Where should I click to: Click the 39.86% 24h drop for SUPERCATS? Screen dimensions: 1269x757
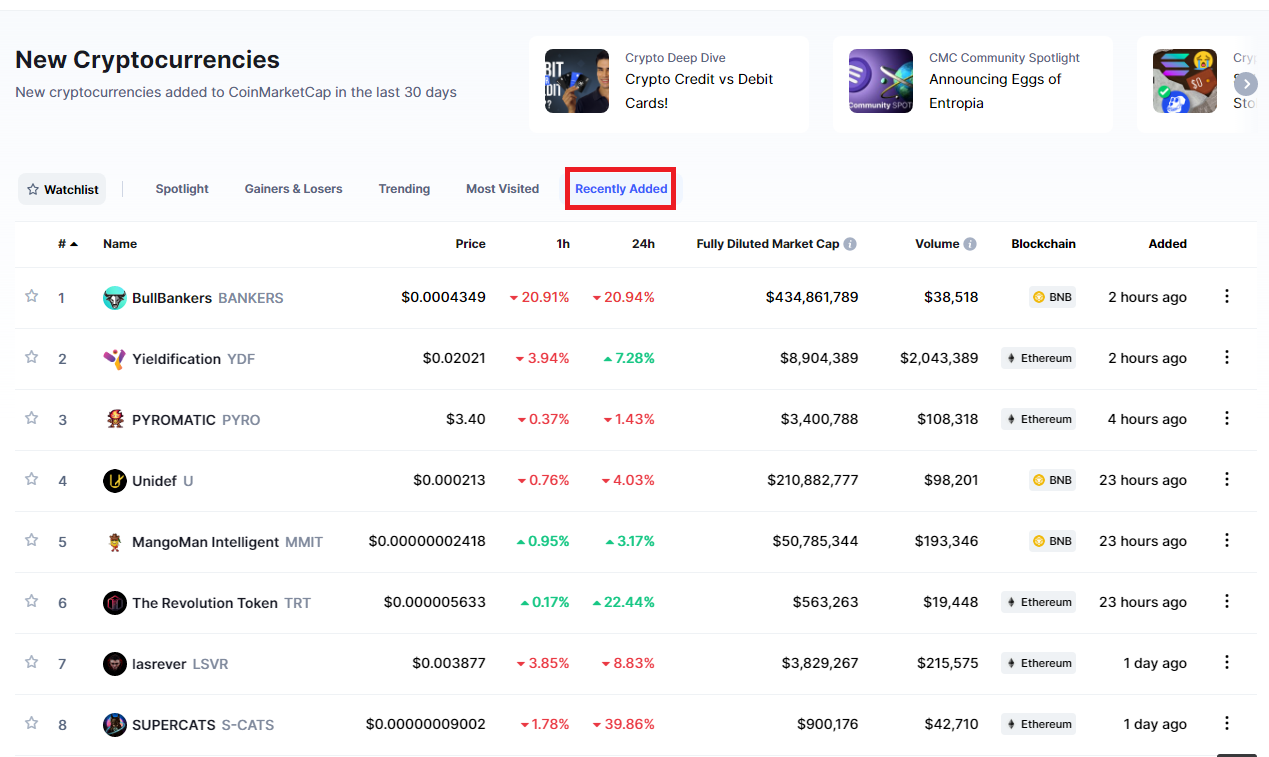point(624,724)
